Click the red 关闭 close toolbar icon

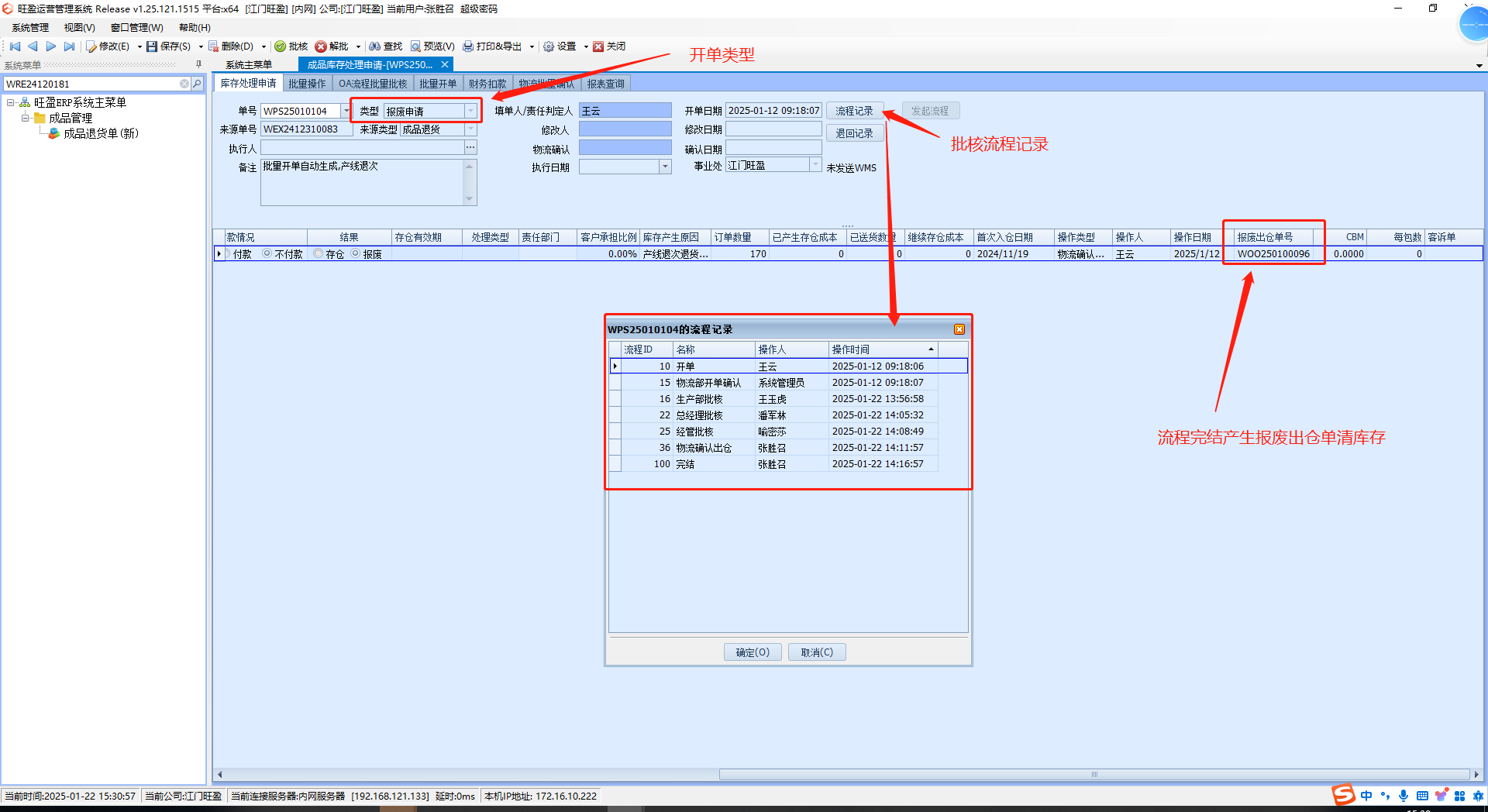[x=598, y=46]
